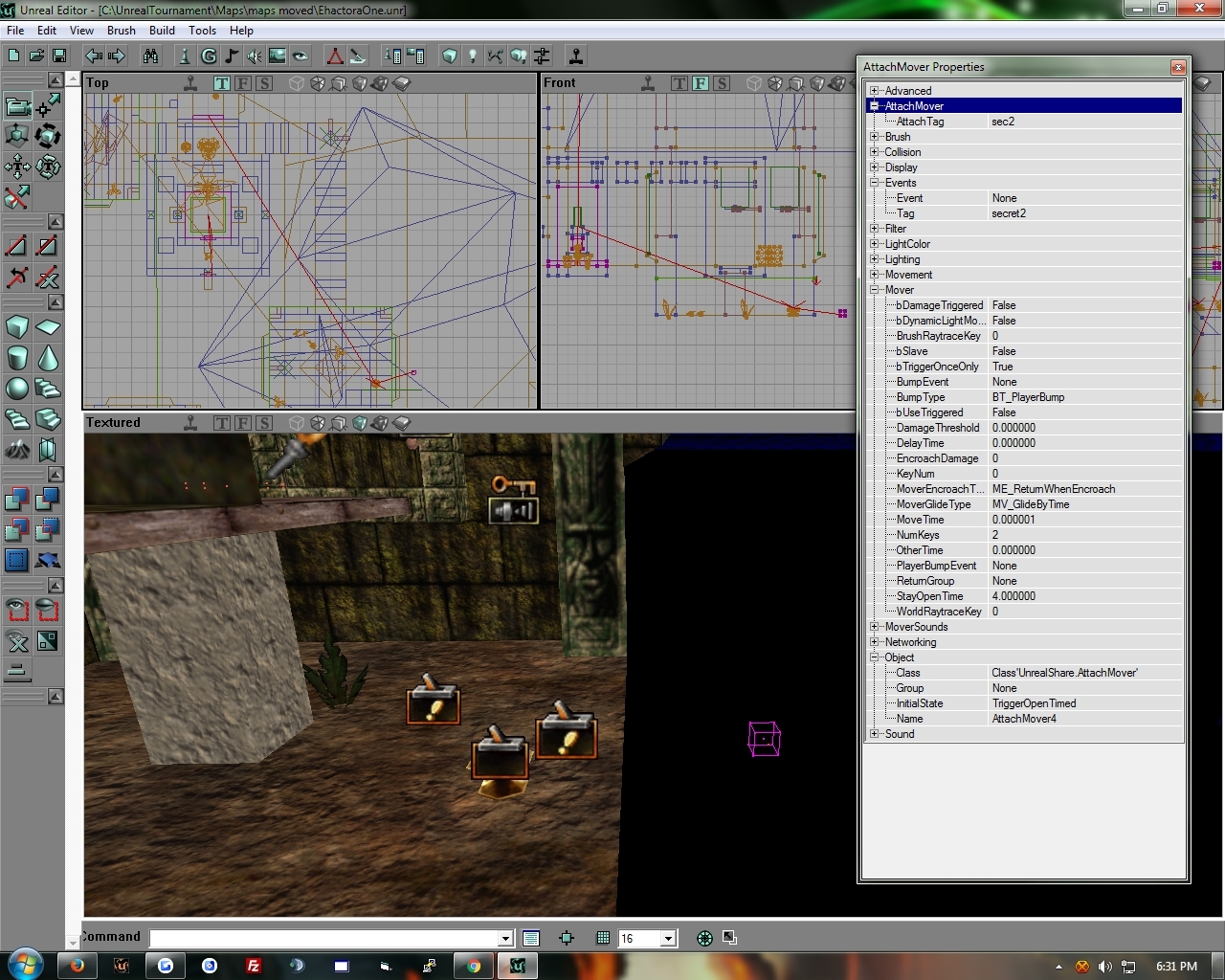Select the Sphere brush builder
This screenshot has width=1225, height=980.
[x=17, y=389]
